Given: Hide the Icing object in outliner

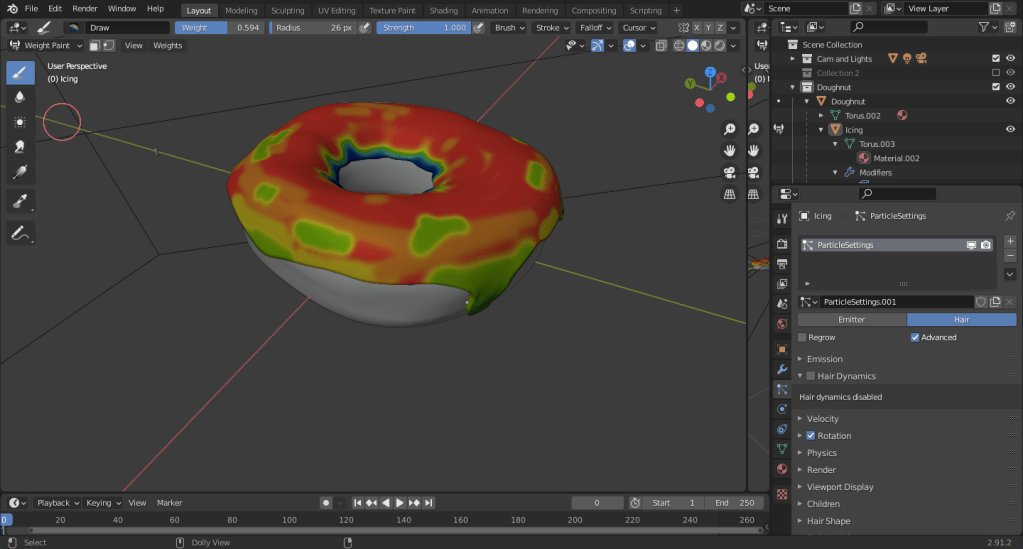Looking at the screenshot, I should [1010, 129].
